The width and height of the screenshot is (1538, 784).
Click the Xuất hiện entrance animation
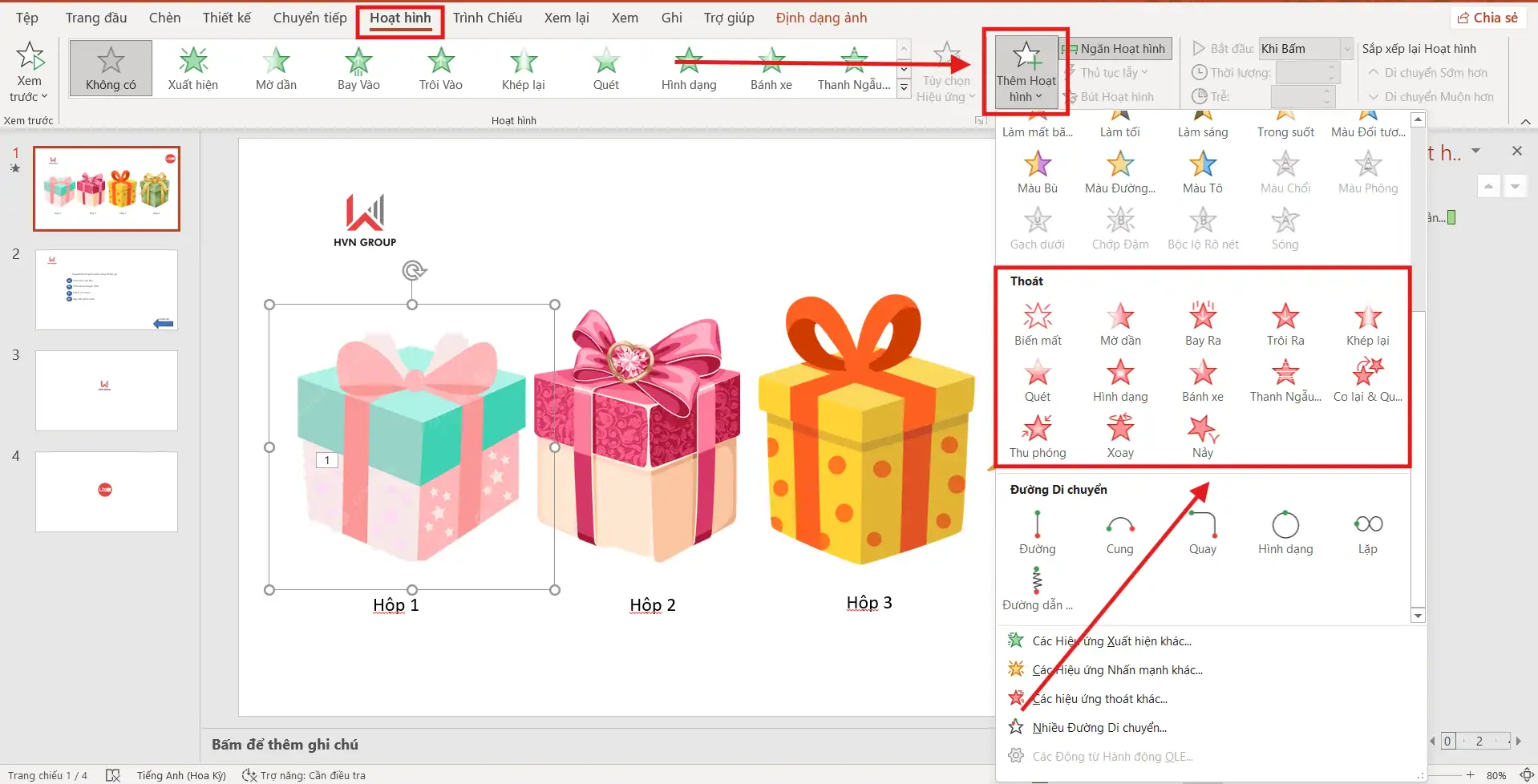tap(192, 68)
